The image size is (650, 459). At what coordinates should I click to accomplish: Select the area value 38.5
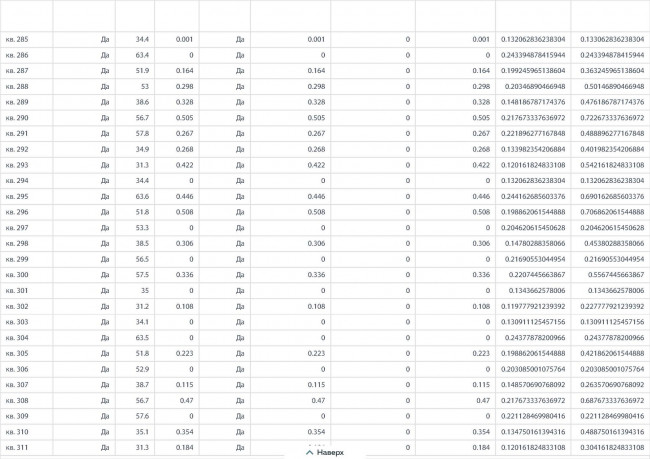(x=142, y=243)
